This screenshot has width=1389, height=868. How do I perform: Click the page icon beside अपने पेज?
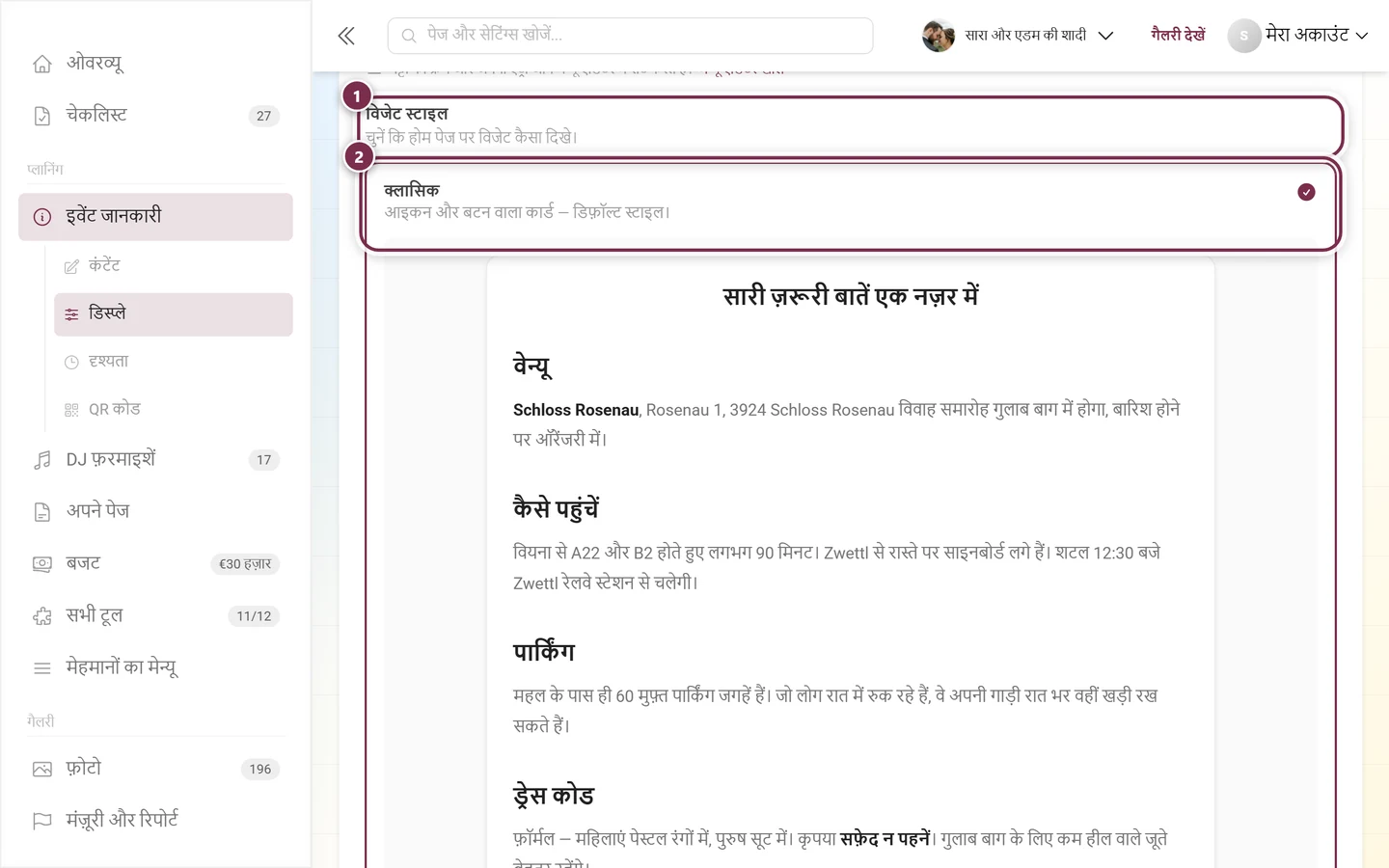(x=42, y=512)
